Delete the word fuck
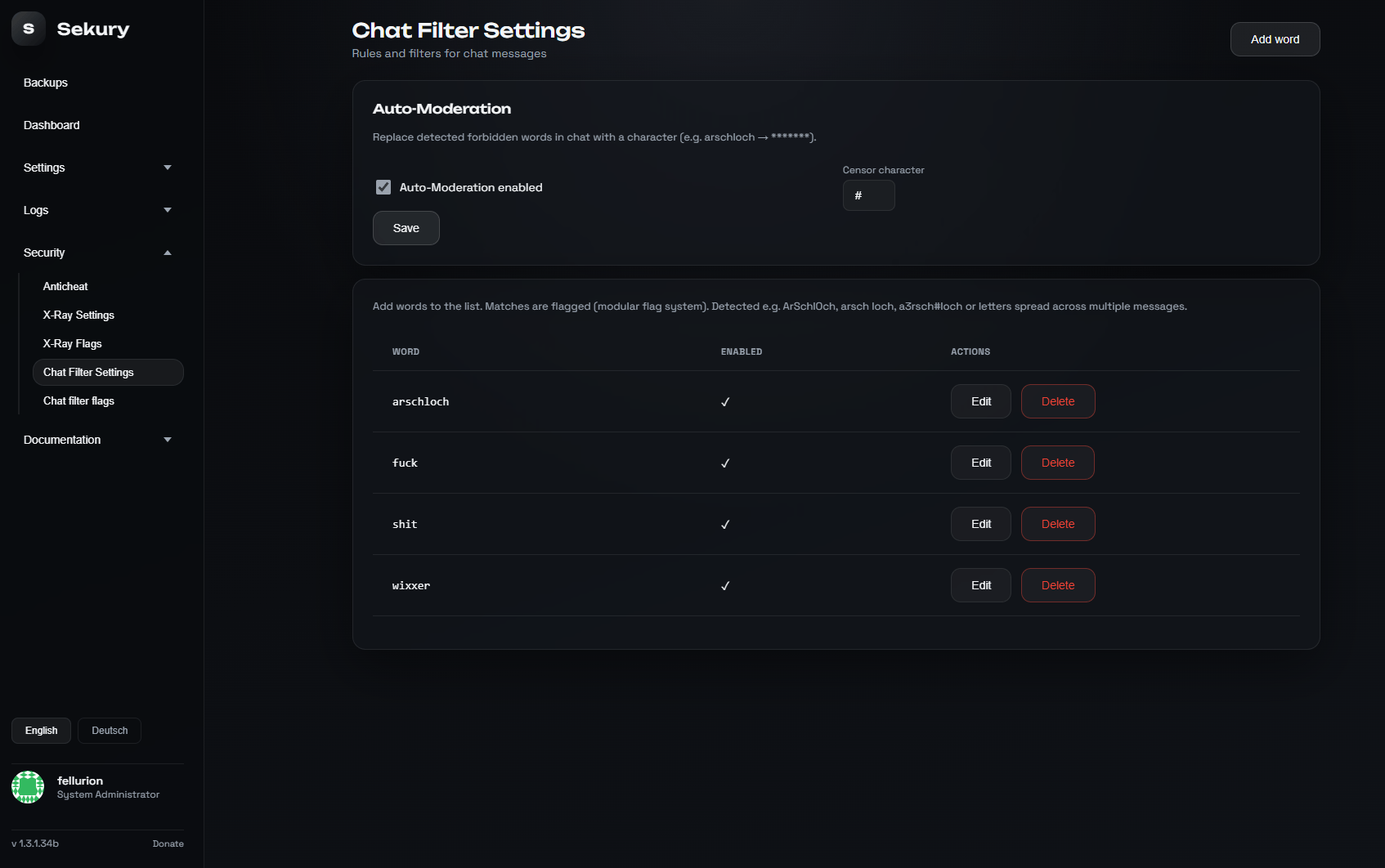 pos(1057,463)
